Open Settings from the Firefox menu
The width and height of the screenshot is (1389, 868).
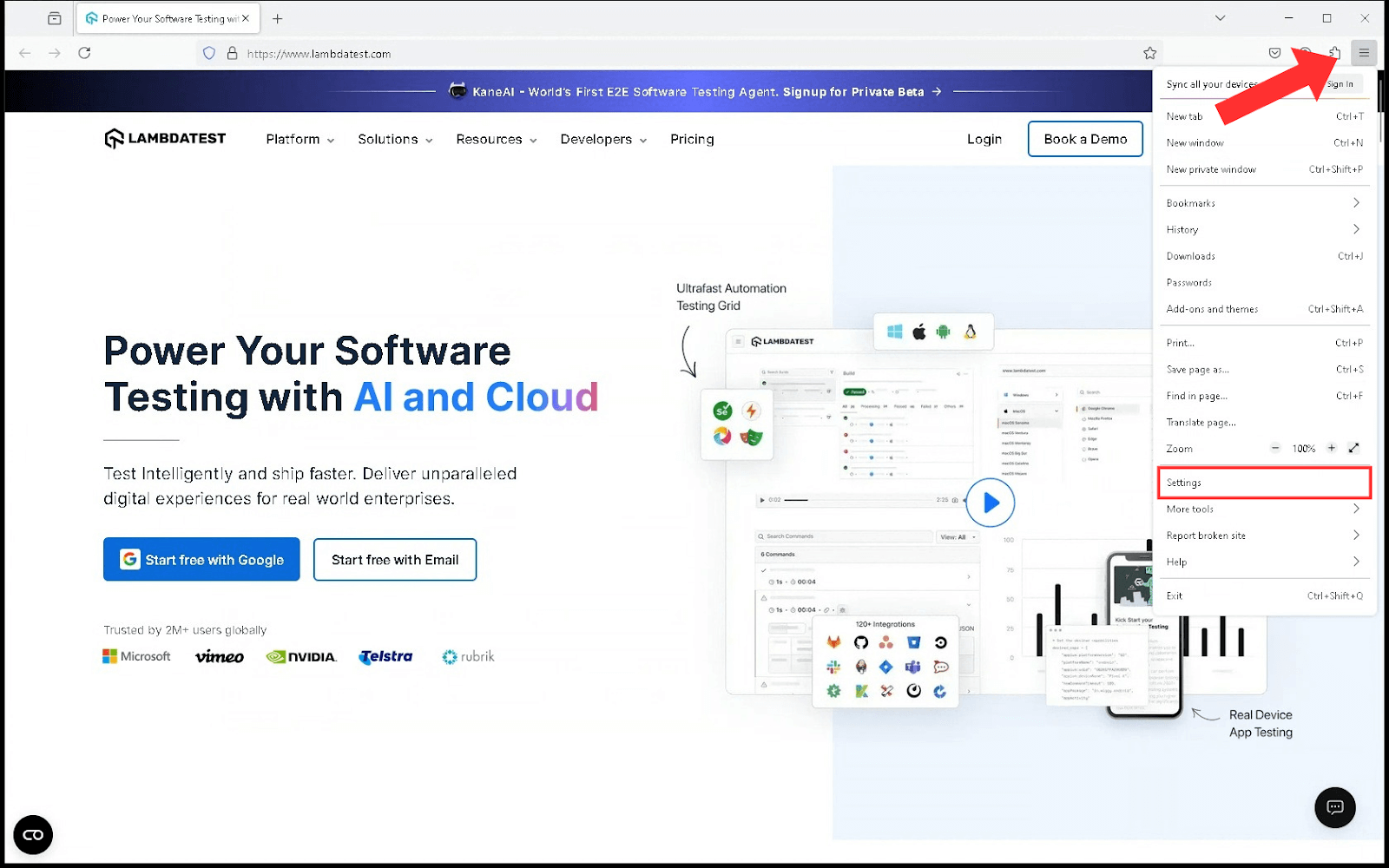1263,483
